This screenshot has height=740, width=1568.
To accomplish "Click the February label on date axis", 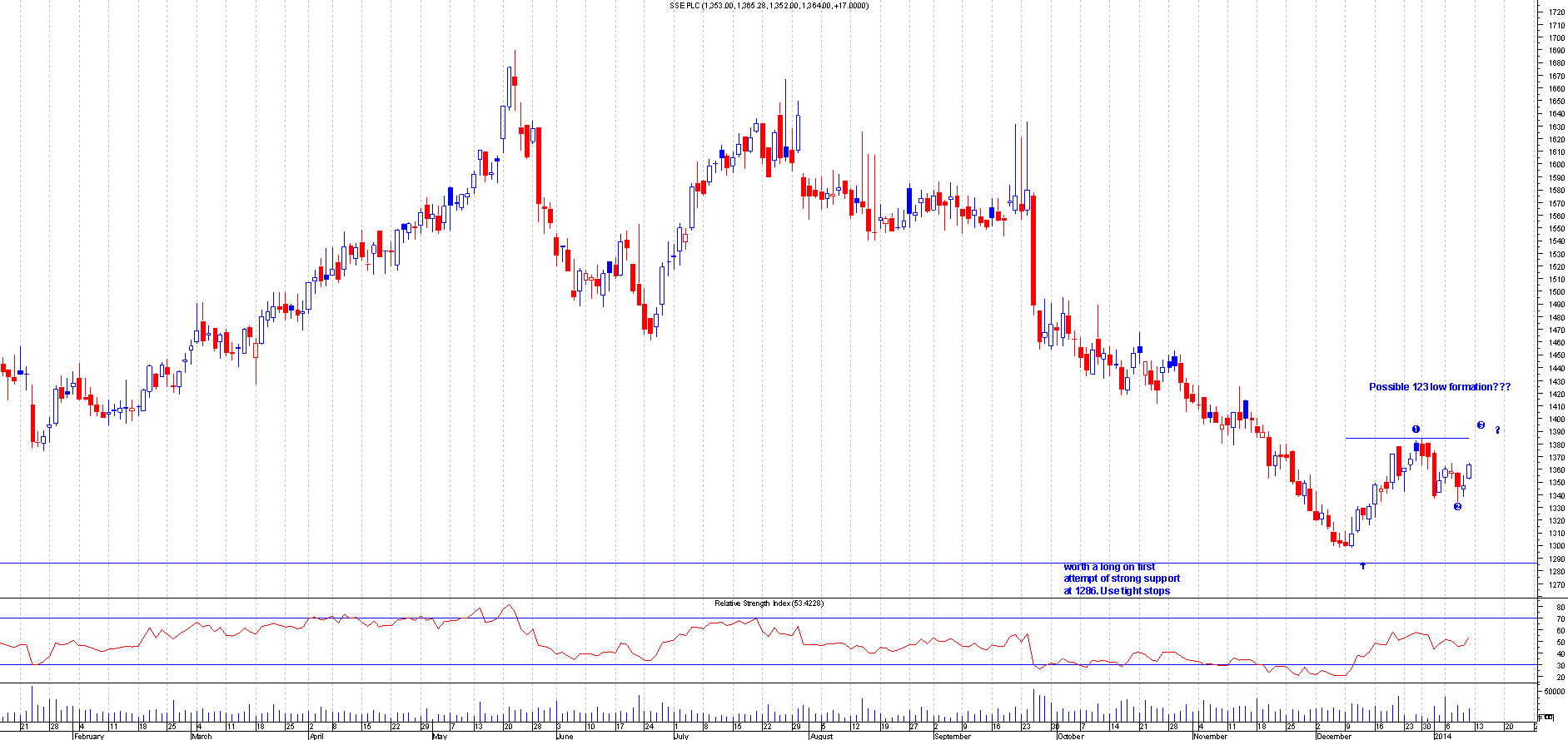I will click(x=89, y=736).
